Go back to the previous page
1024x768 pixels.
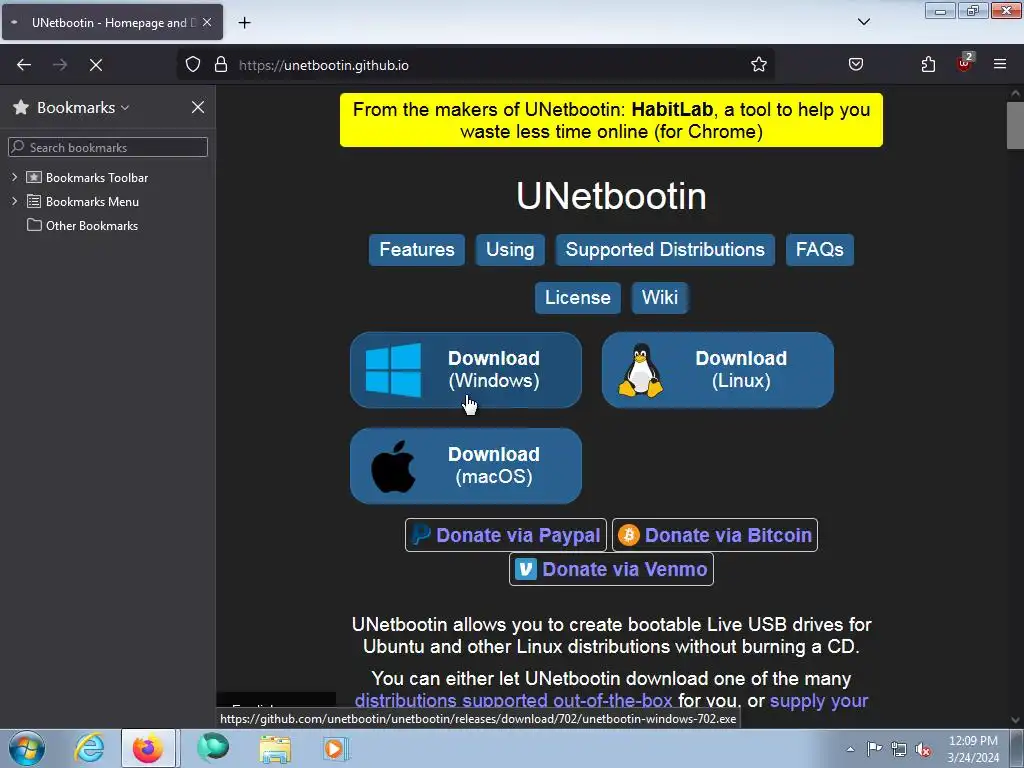(x=24, y=65)
